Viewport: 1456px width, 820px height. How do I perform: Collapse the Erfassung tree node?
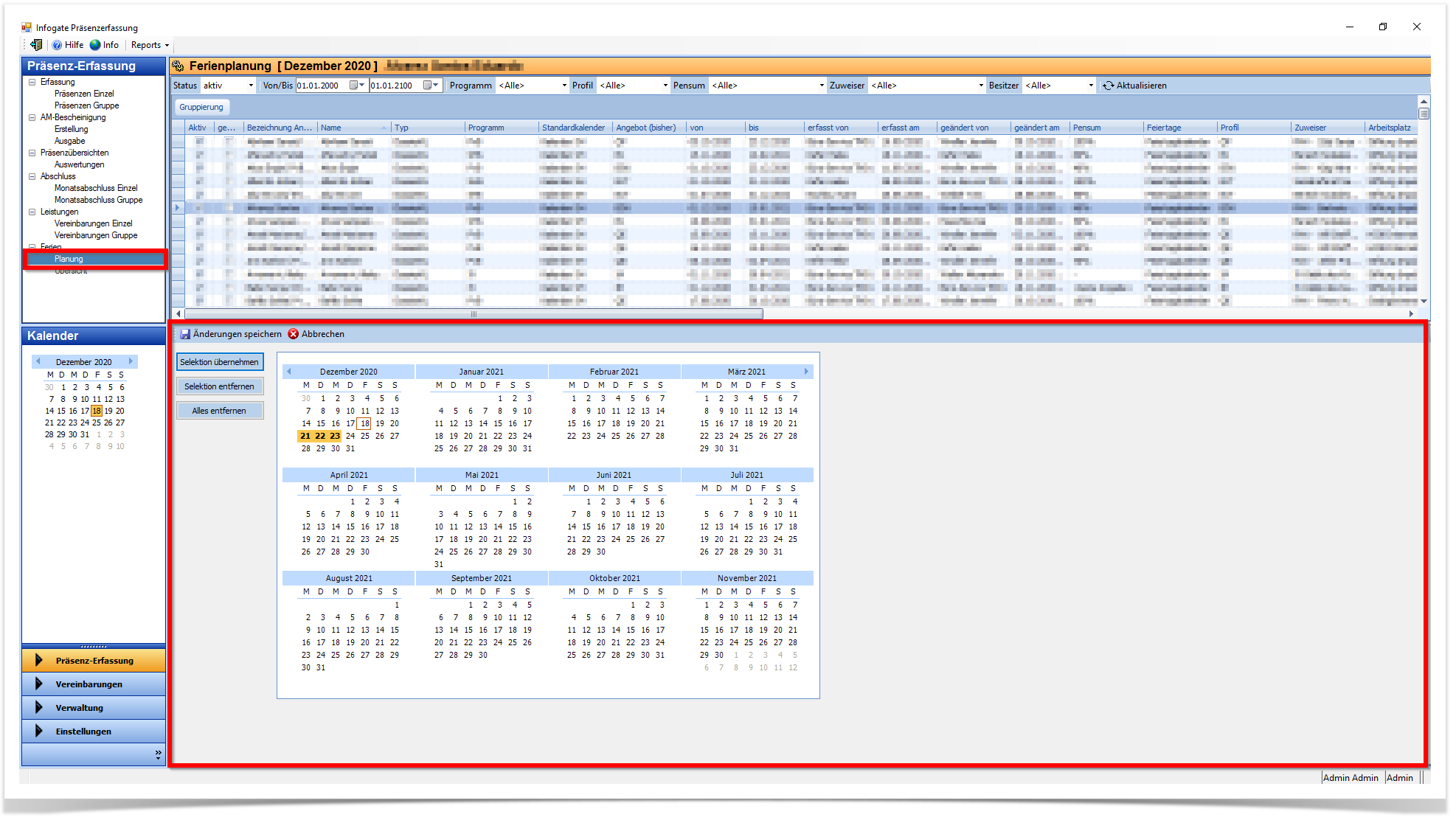point(32,82)
